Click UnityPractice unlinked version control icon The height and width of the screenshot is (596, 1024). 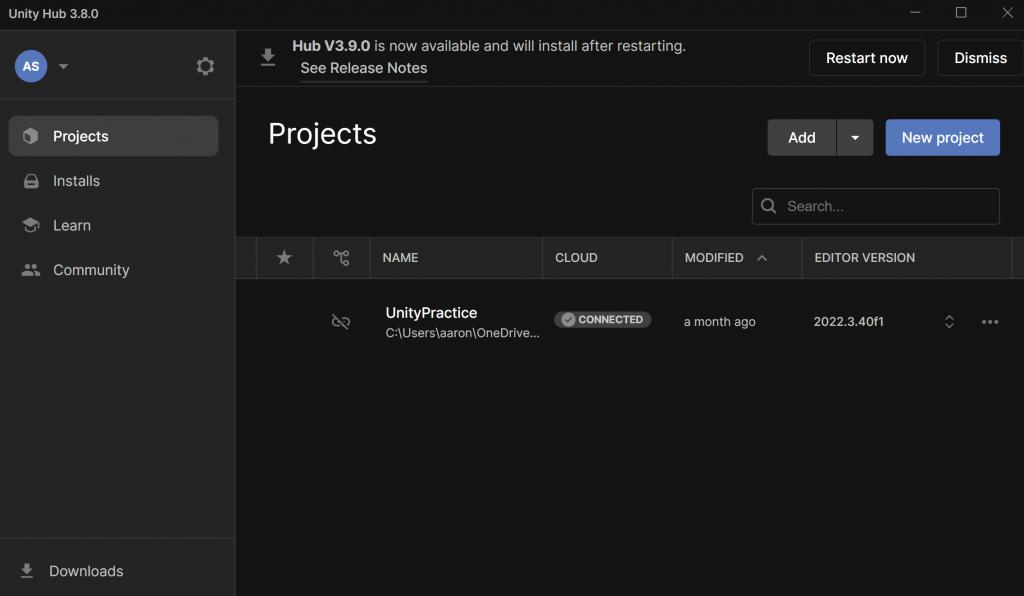341,321
